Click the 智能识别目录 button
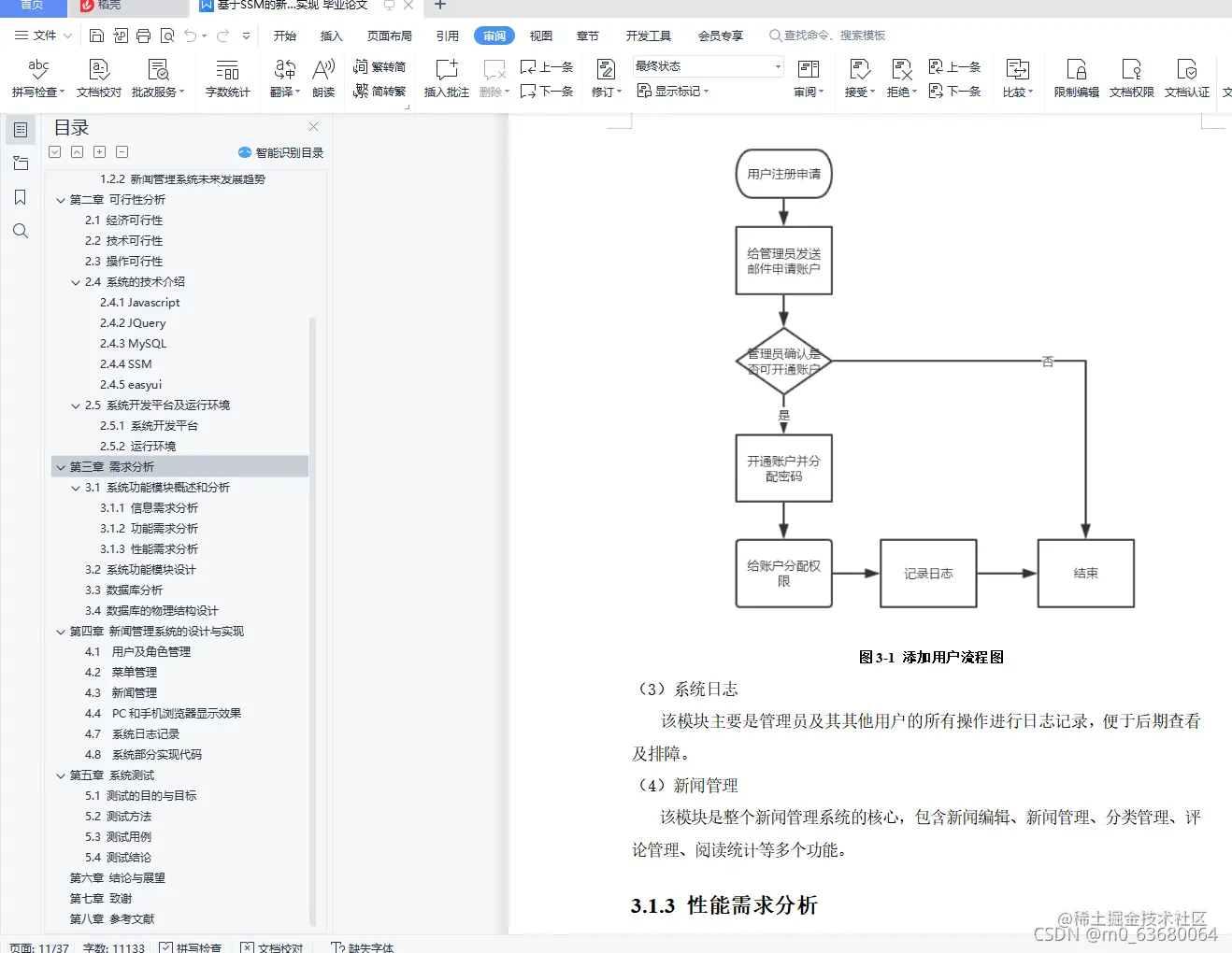This screenshot has height=953, width=1232. tap(281, 151)
